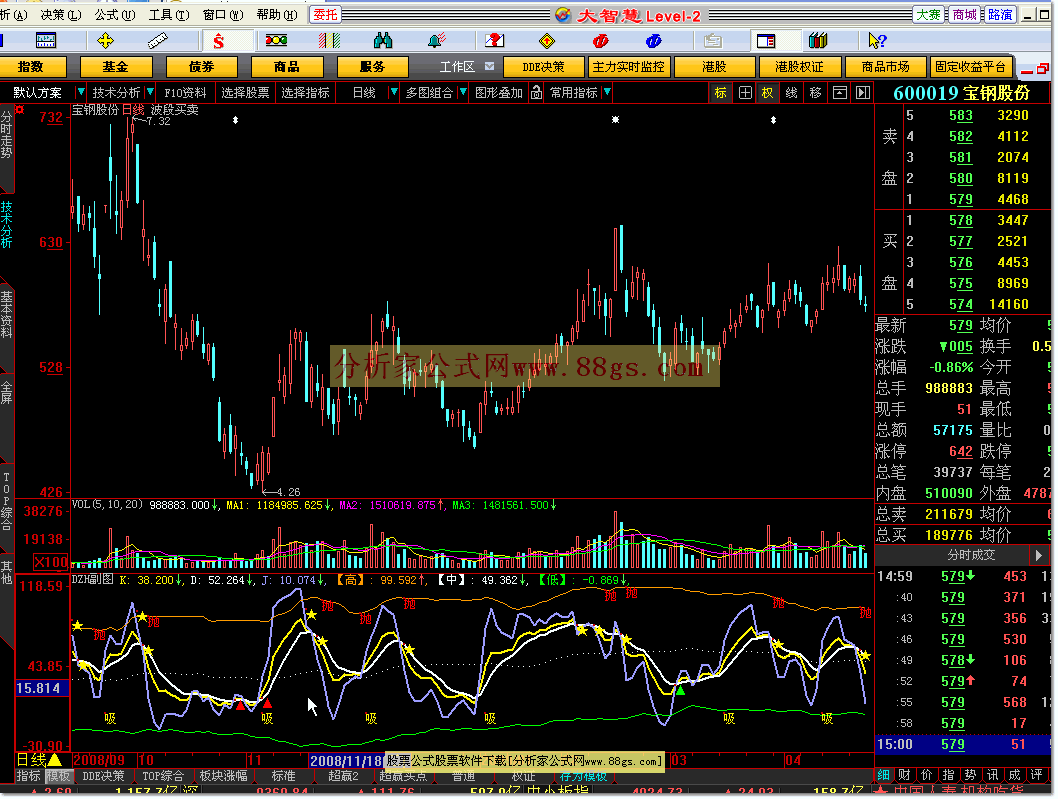This screenshot has width=1058, height=799.
Task: Toggle the 移 move button
Action: (x=815, y=92)
